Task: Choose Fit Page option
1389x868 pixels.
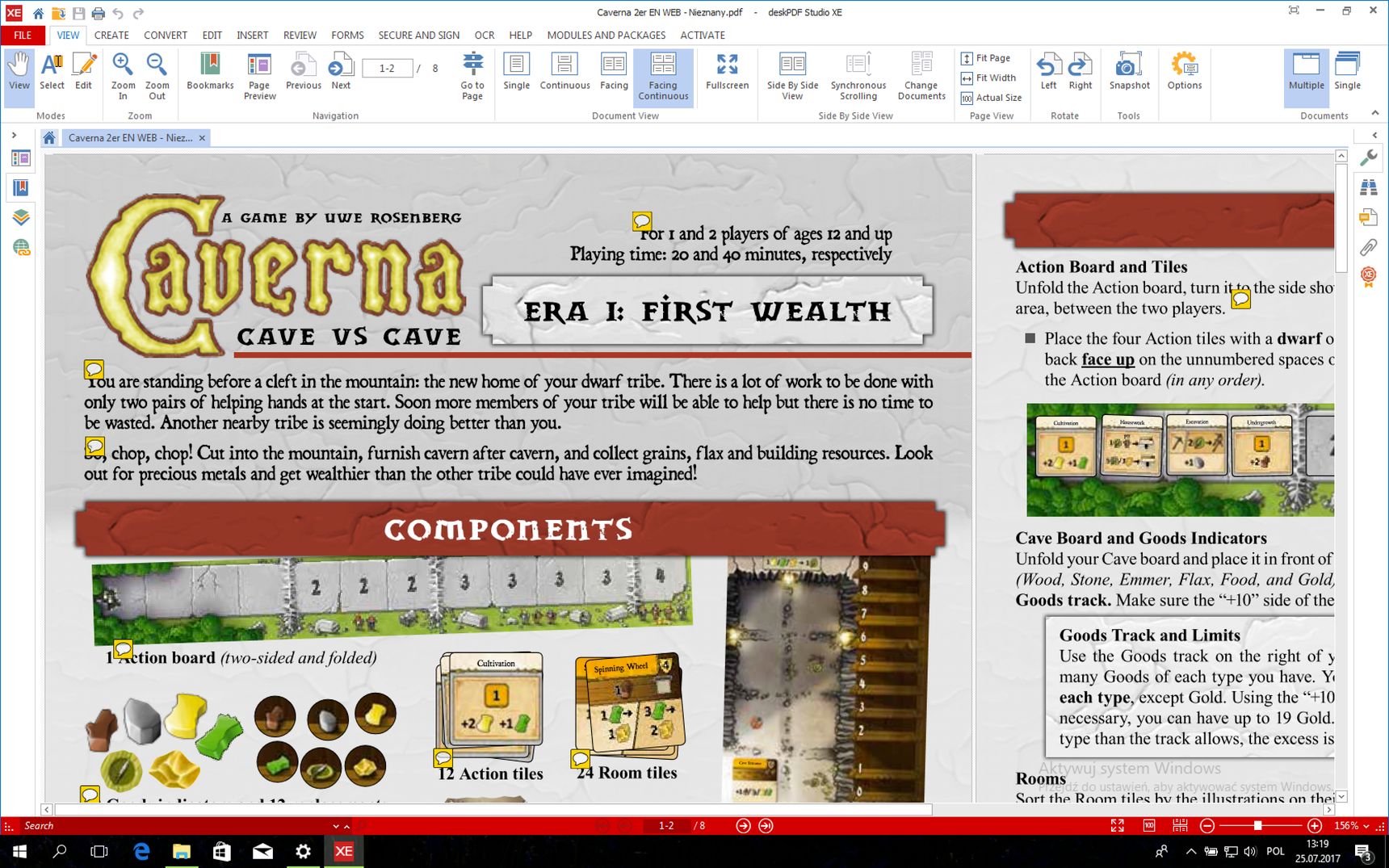Action: point(986,58)
